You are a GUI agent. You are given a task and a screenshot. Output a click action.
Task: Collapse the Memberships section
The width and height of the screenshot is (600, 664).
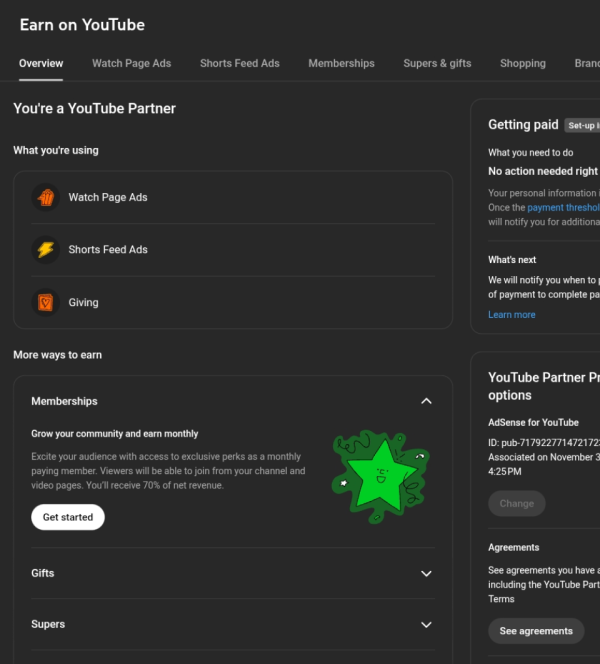pos(426,401)
